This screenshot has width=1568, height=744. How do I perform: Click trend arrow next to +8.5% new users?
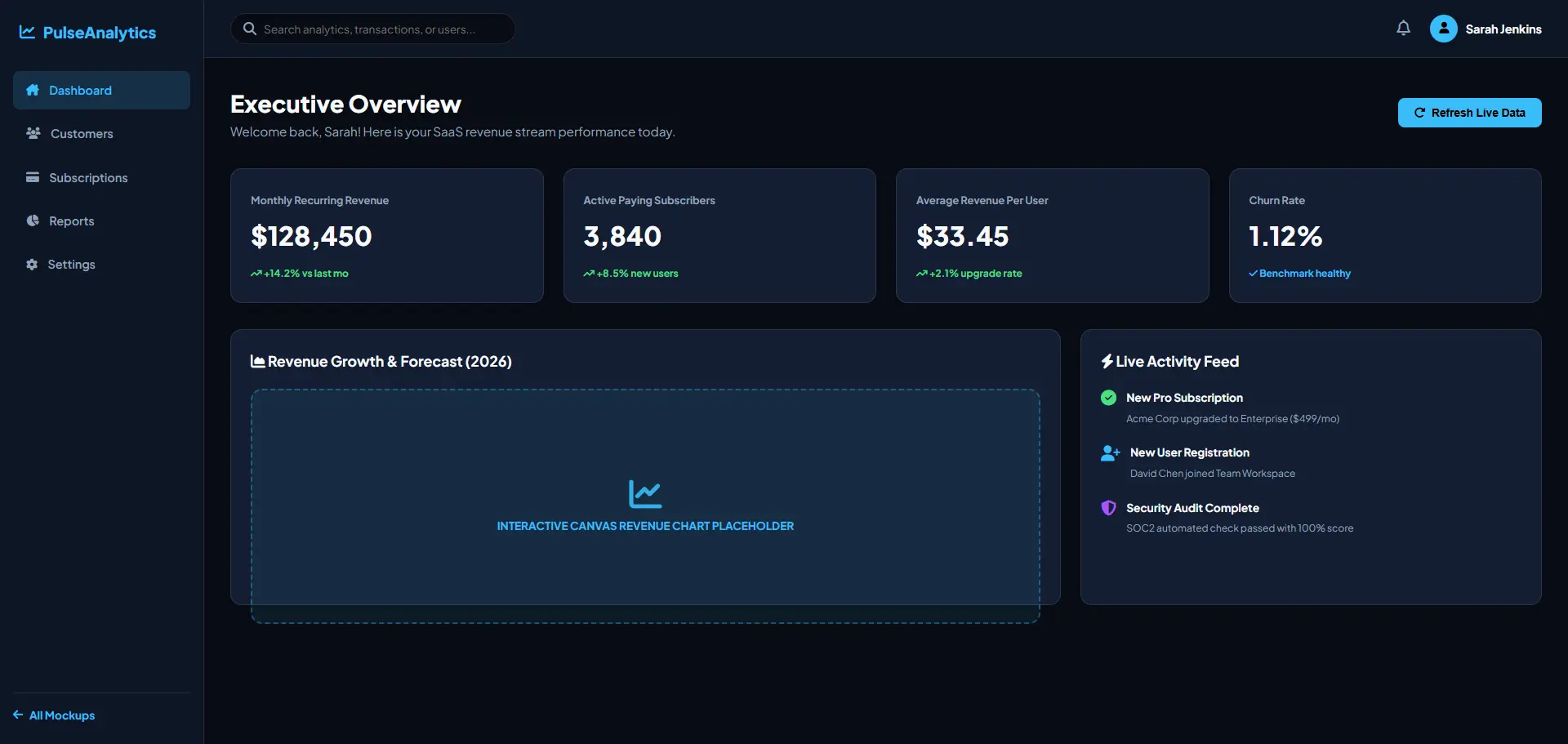click(589, 274)
